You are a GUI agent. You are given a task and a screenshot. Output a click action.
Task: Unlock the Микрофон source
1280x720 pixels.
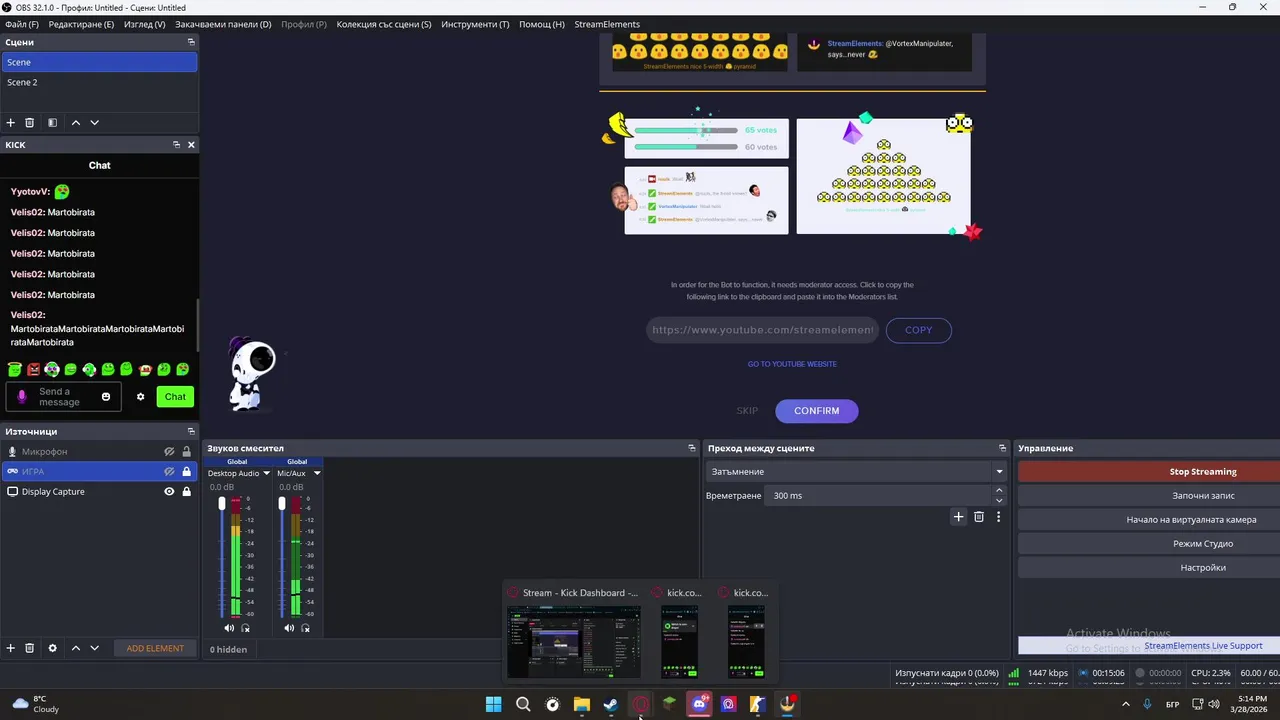pyautogui.click(x=186, y=452)
